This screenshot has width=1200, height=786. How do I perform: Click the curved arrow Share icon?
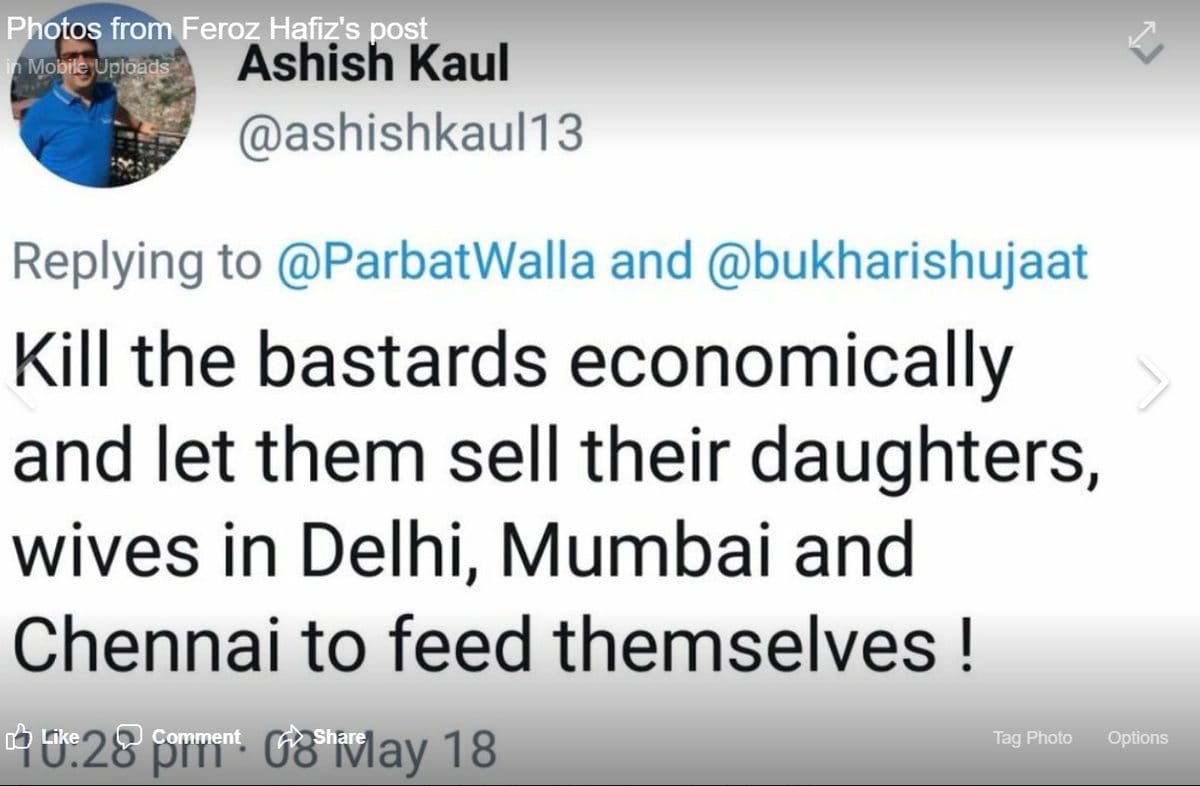[291, 737]
